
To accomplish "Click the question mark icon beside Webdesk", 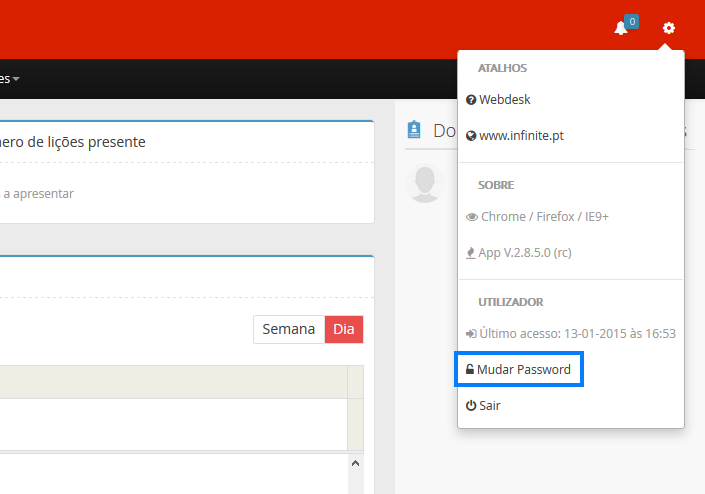I will point(471,100).
